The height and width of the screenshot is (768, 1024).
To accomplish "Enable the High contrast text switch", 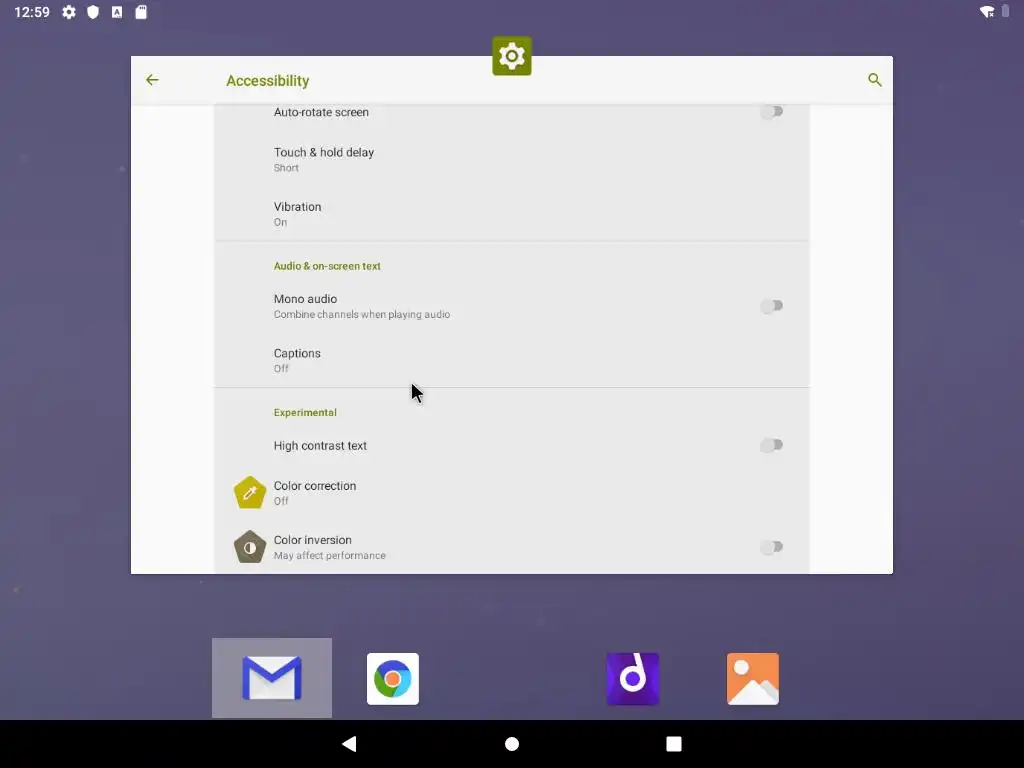I will 771,445.
